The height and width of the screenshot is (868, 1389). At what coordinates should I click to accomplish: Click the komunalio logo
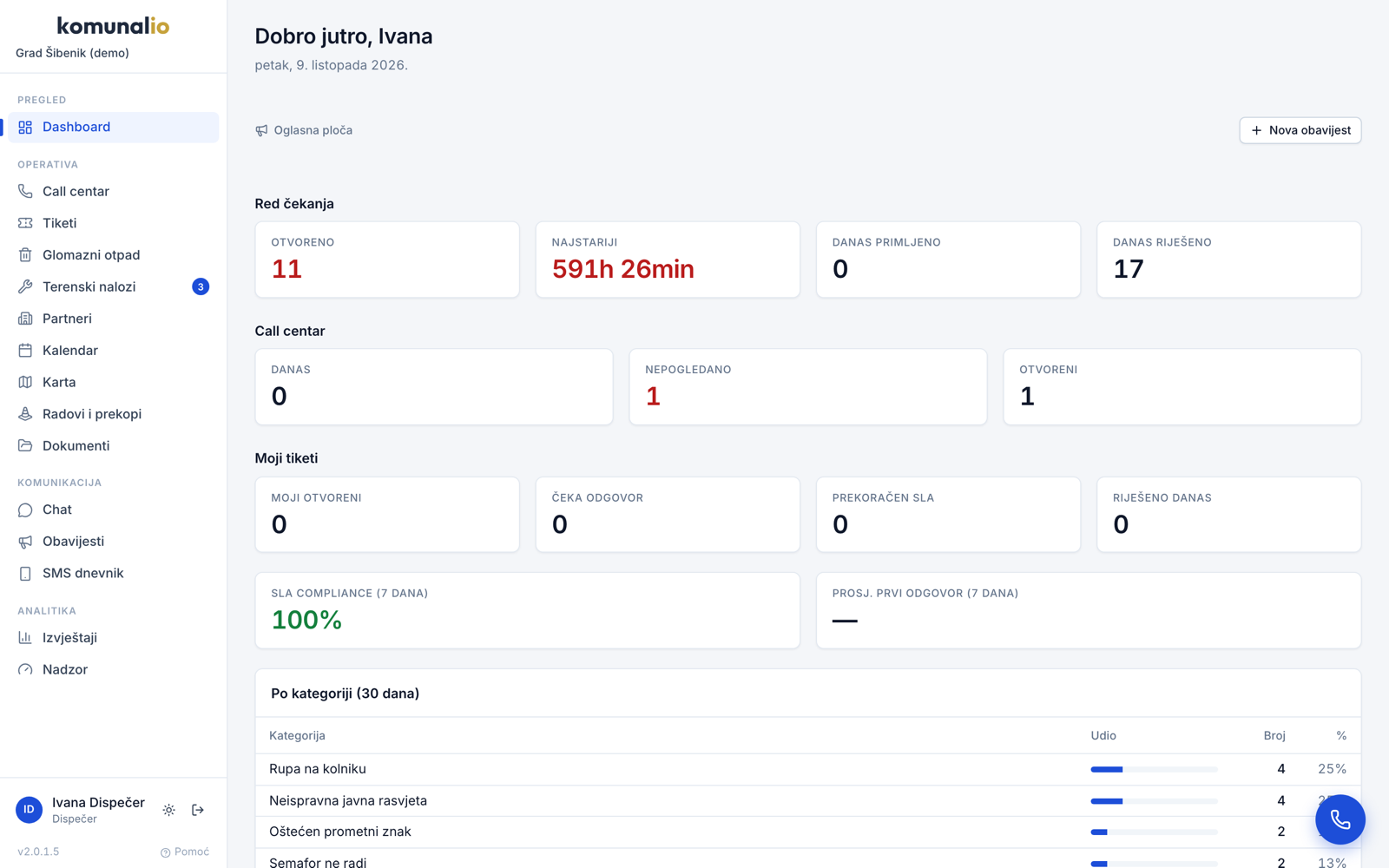point(113,26)
